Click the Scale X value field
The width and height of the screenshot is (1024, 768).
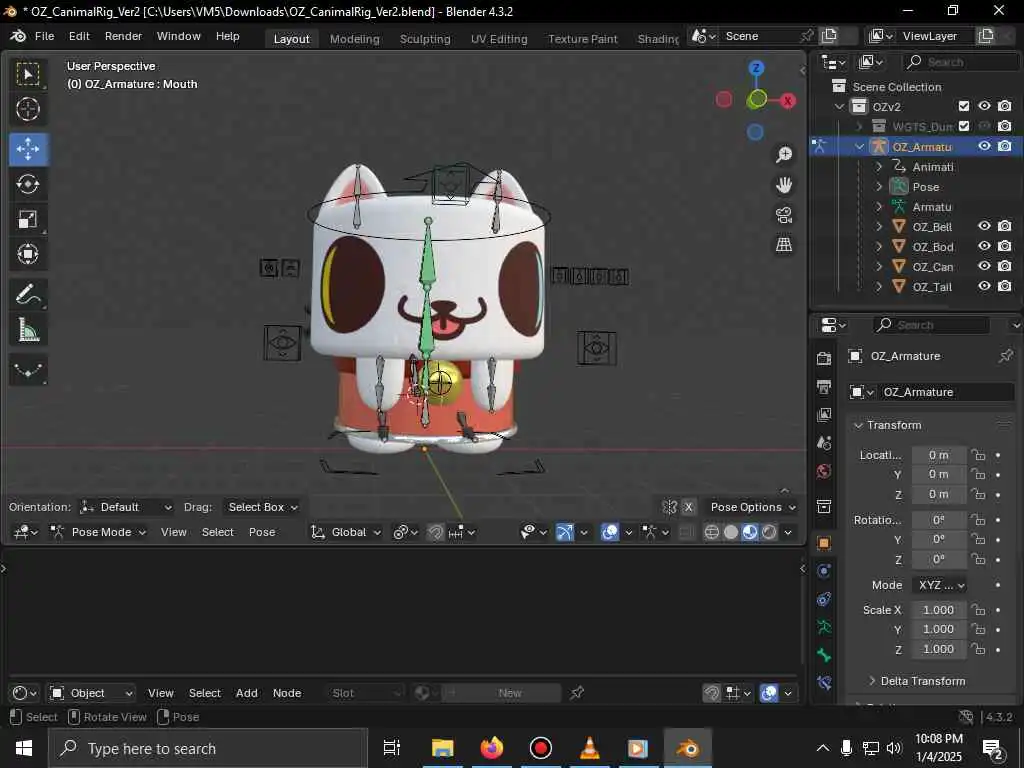click(x=938, y=610)
